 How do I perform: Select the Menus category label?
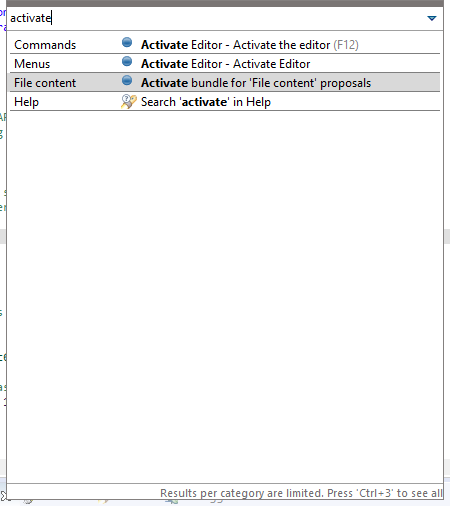tap(32, 64)
